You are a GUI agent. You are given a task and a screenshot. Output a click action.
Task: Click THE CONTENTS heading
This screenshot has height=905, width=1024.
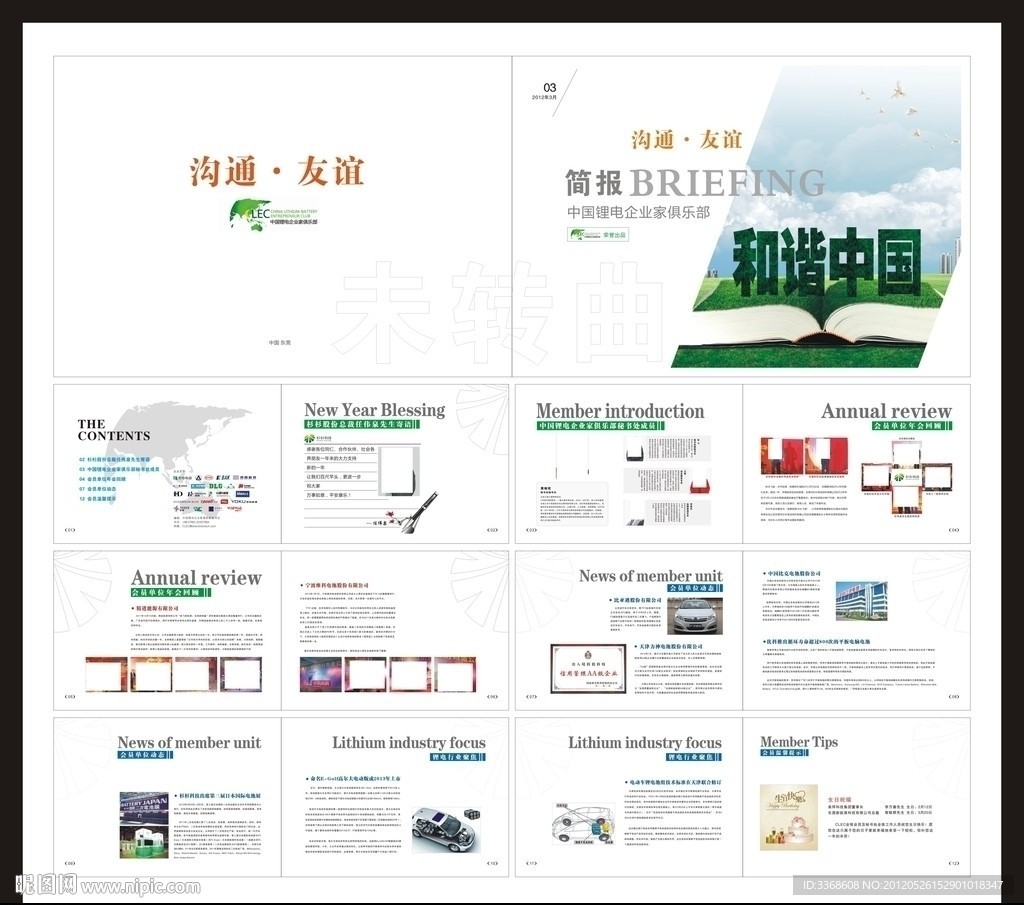tap(114, 430)
